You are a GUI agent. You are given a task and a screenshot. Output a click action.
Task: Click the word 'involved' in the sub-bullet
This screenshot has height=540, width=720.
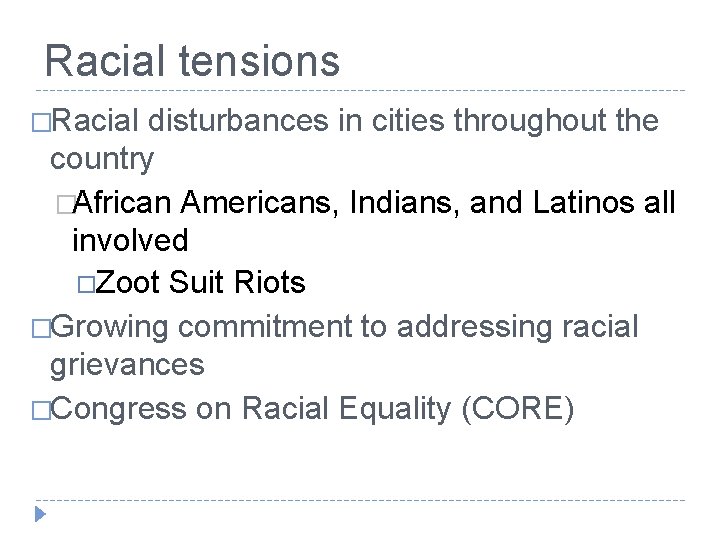[x=130, y=240]
